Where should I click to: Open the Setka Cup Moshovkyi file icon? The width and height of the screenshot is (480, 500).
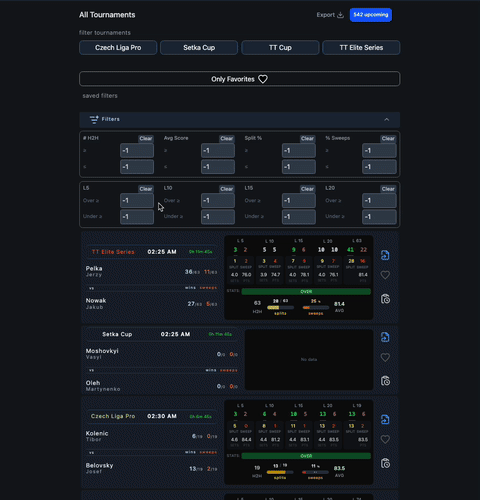coord(385,337)
